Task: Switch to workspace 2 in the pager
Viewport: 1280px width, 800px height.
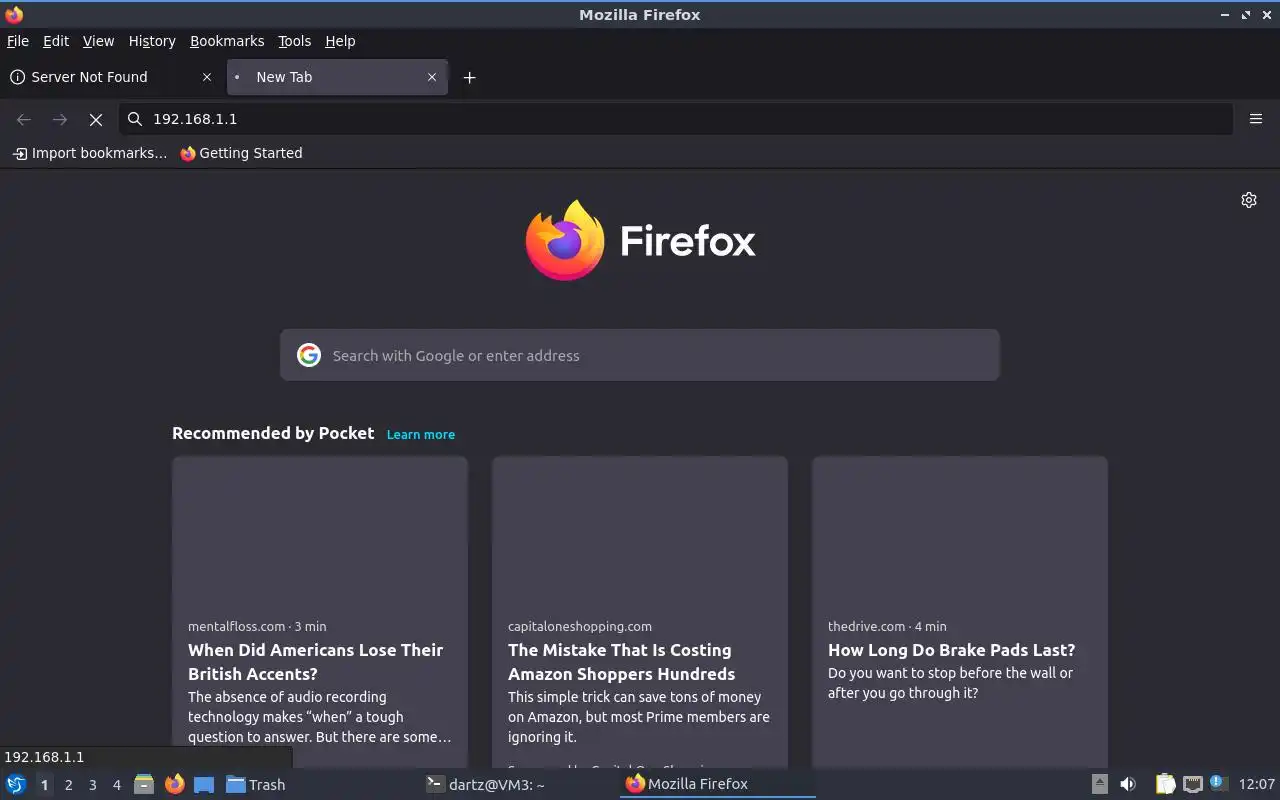Action: (68, 785)
